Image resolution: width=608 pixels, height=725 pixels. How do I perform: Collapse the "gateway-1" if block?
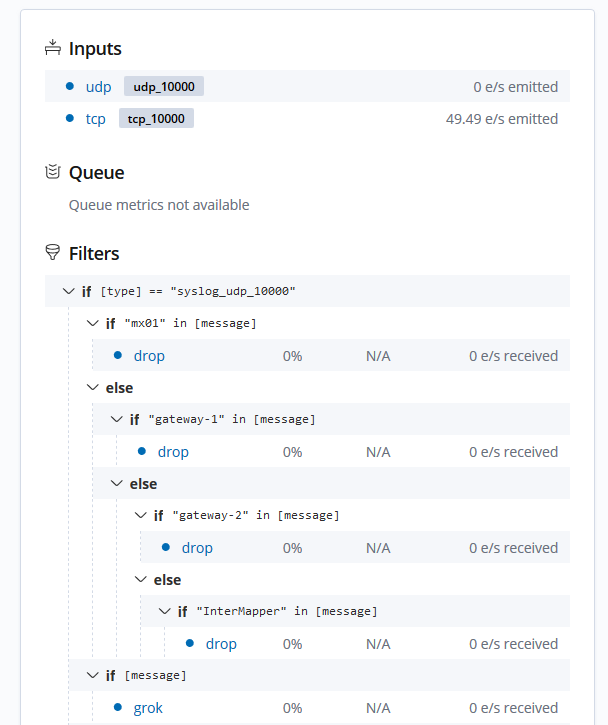117,419
